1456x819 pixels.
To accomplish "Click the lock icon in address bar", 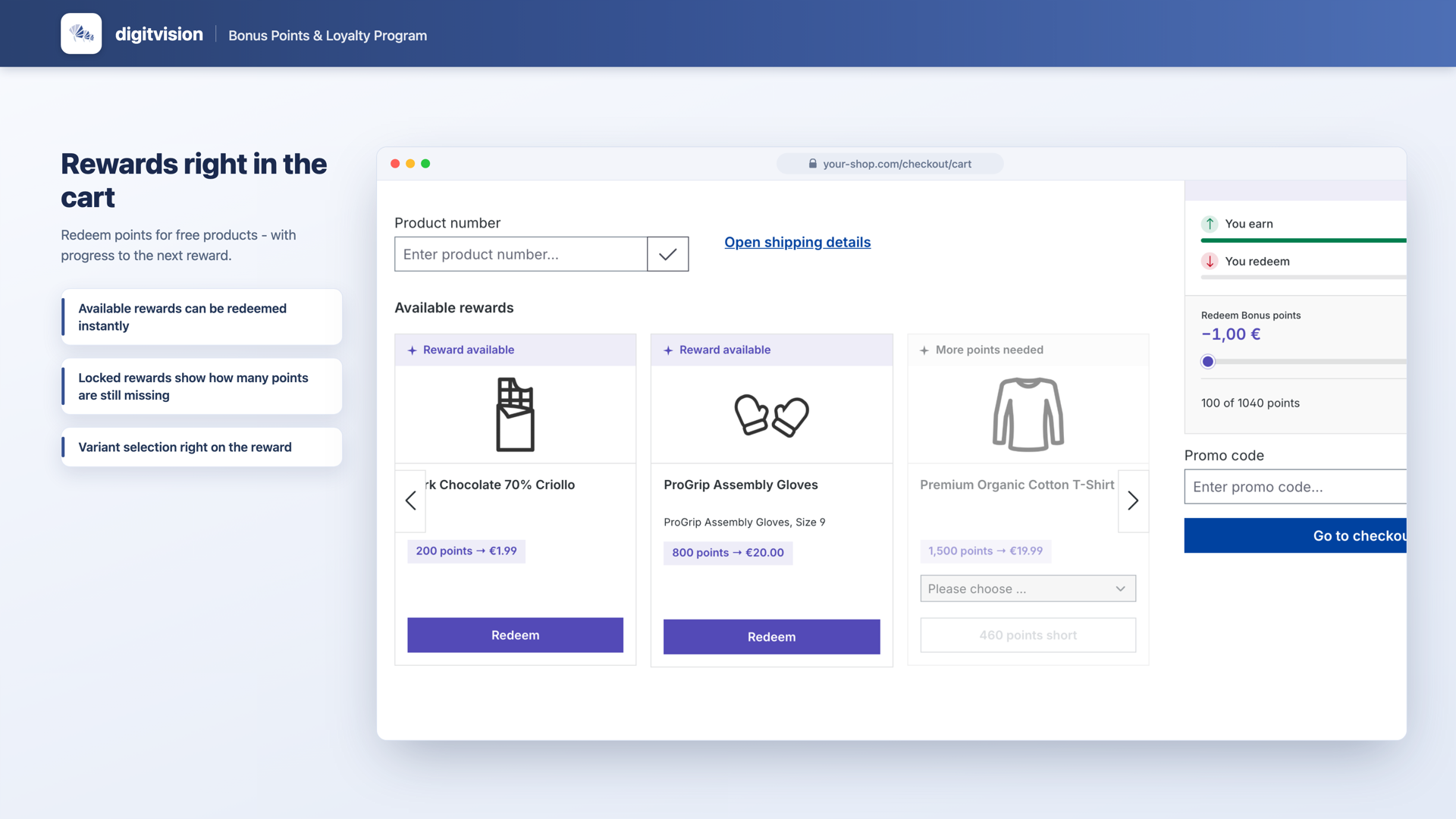I will pyautogui.click(x=812, y=164).
